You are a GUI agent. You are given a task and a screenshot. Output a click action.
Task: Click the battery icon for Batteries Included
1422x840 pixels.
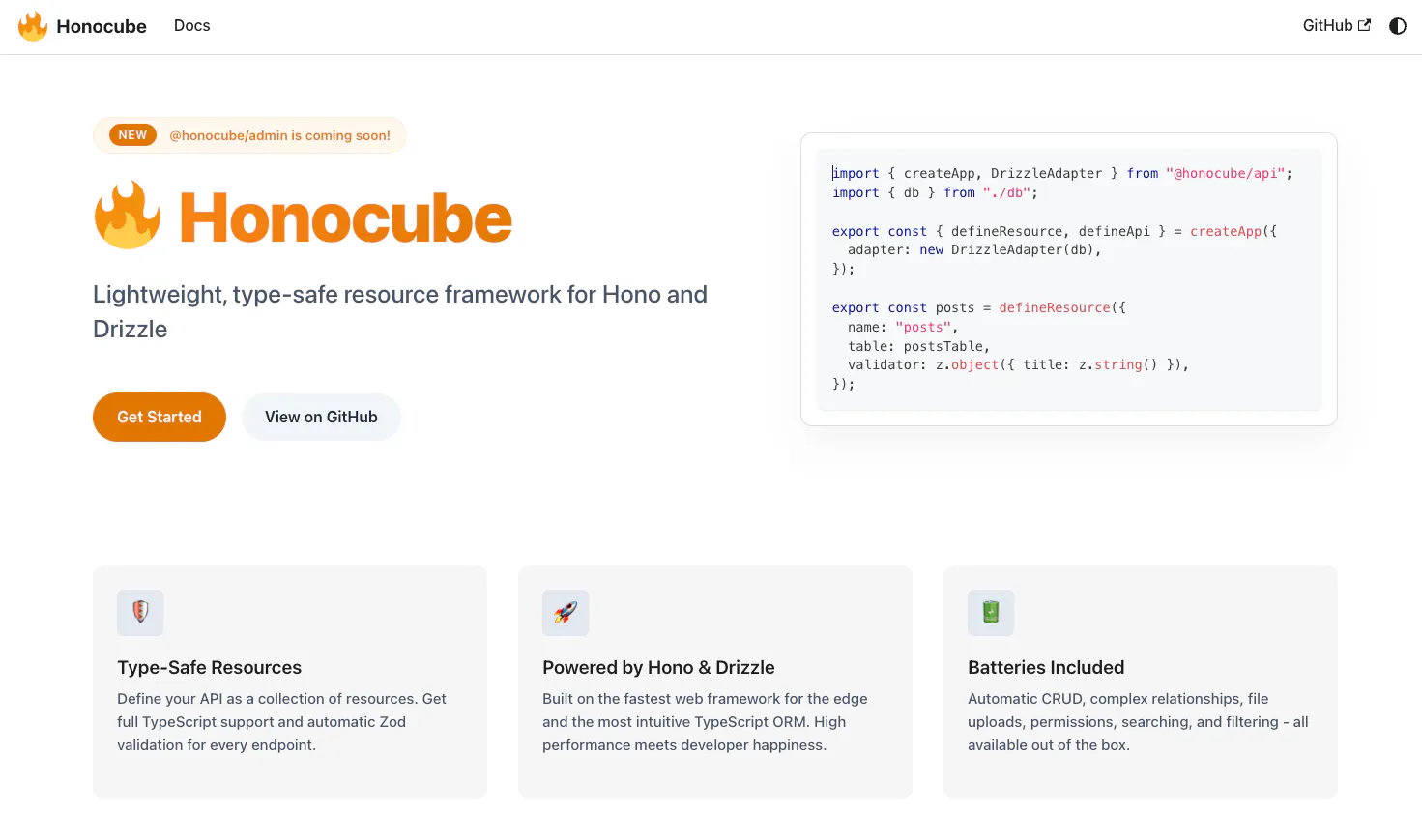(991, 613)
